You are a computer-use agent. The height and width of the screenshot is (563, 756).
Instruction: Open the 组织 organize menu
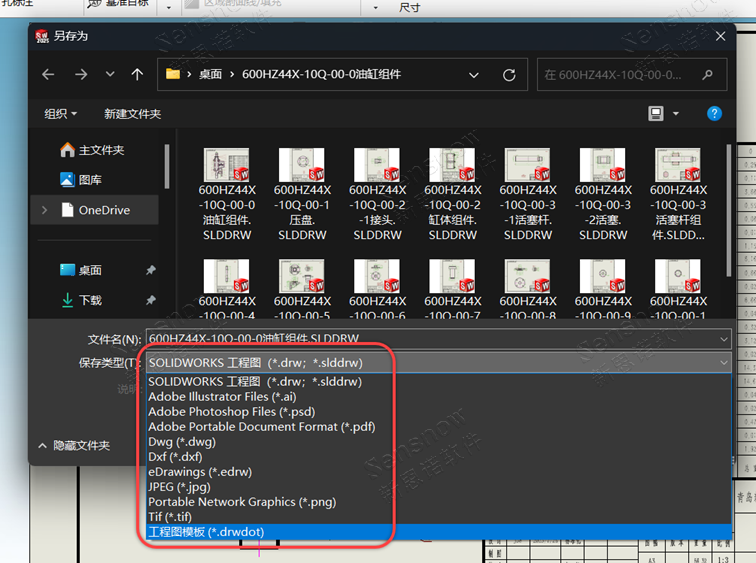click(x=60, y=114)
